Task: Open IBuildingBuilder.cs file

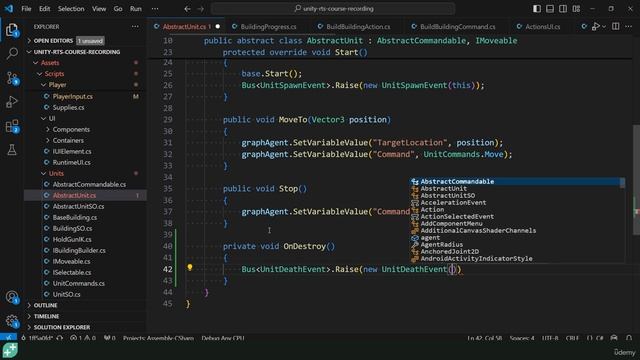Action: pyautogui.click(x=79, y=251)
